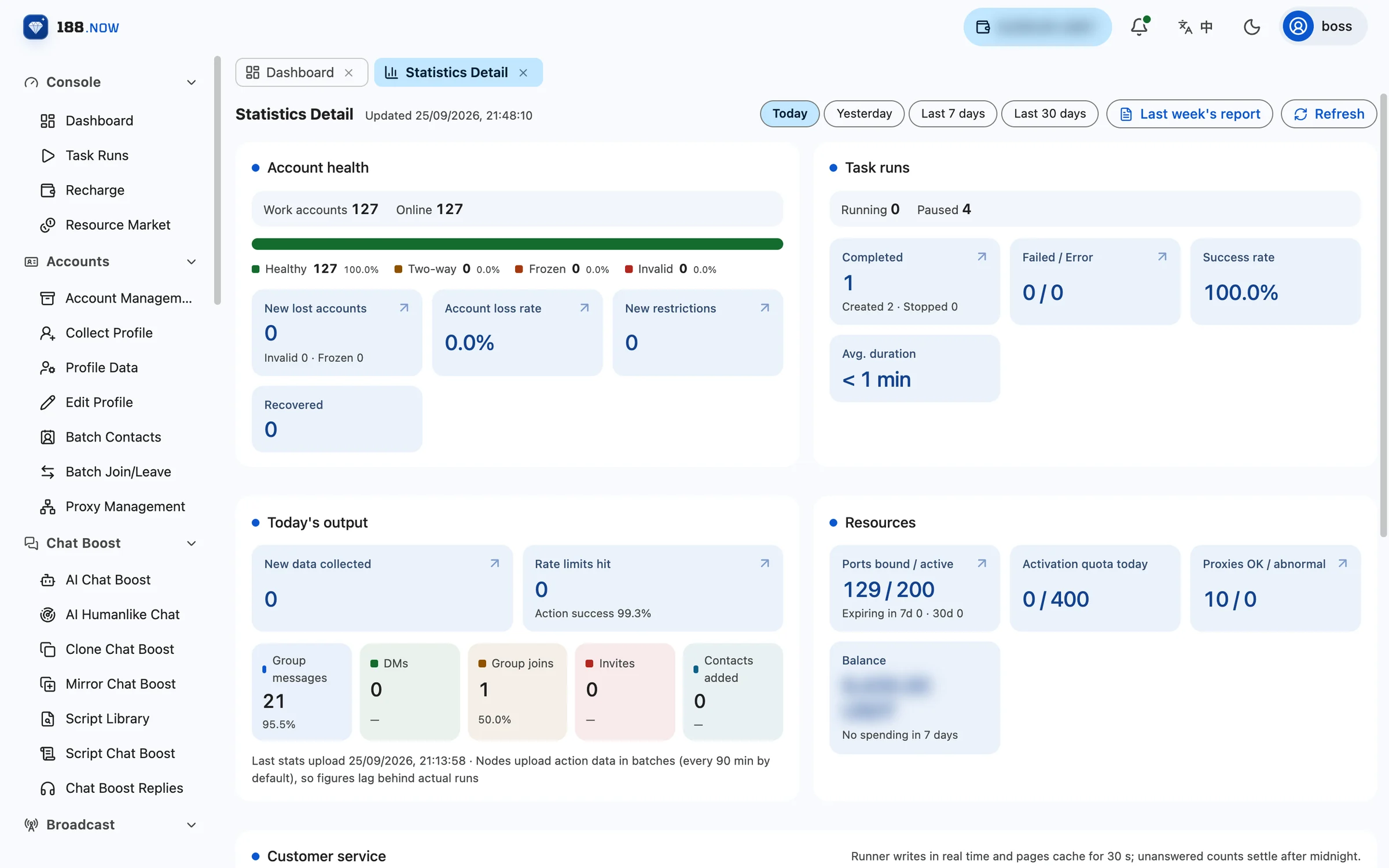
Task: Open AI Chat Boost
Action: (108, 580)
